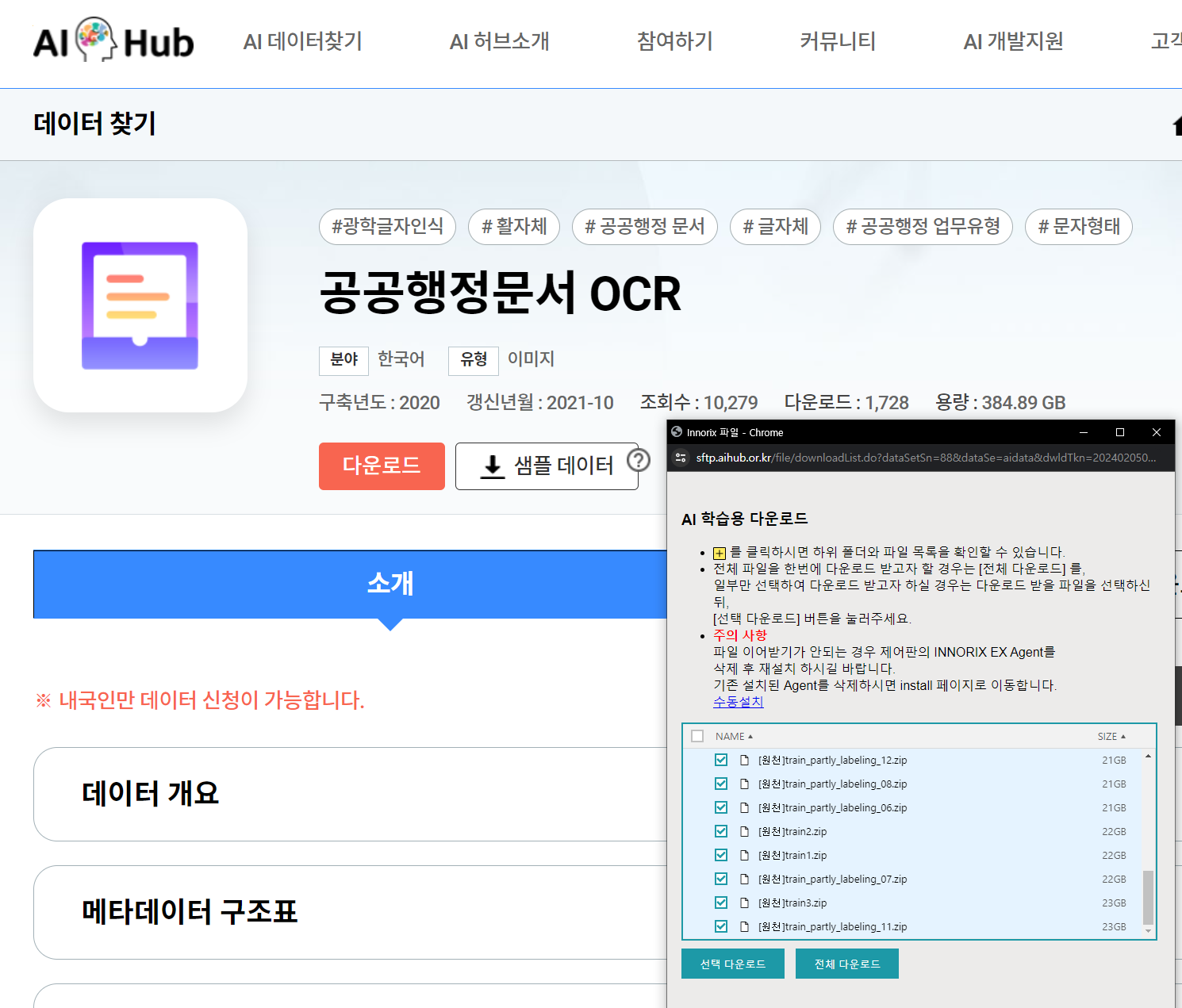Open the 커뮤니티 menu

838,41
